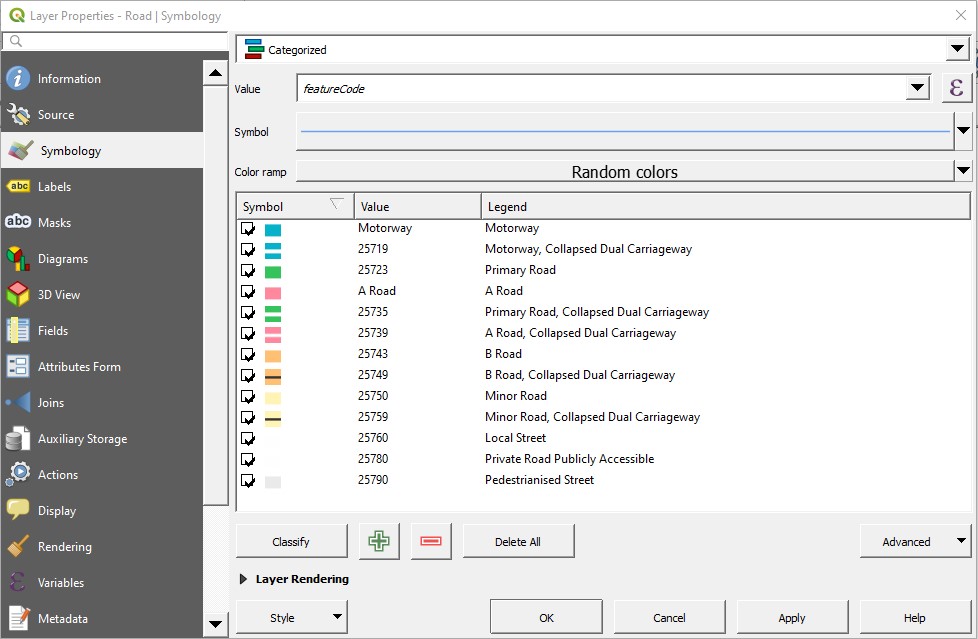Disable the Pedestrianised Street category
The width and height of the screenshot is (978, 639).
pos(245,480)
